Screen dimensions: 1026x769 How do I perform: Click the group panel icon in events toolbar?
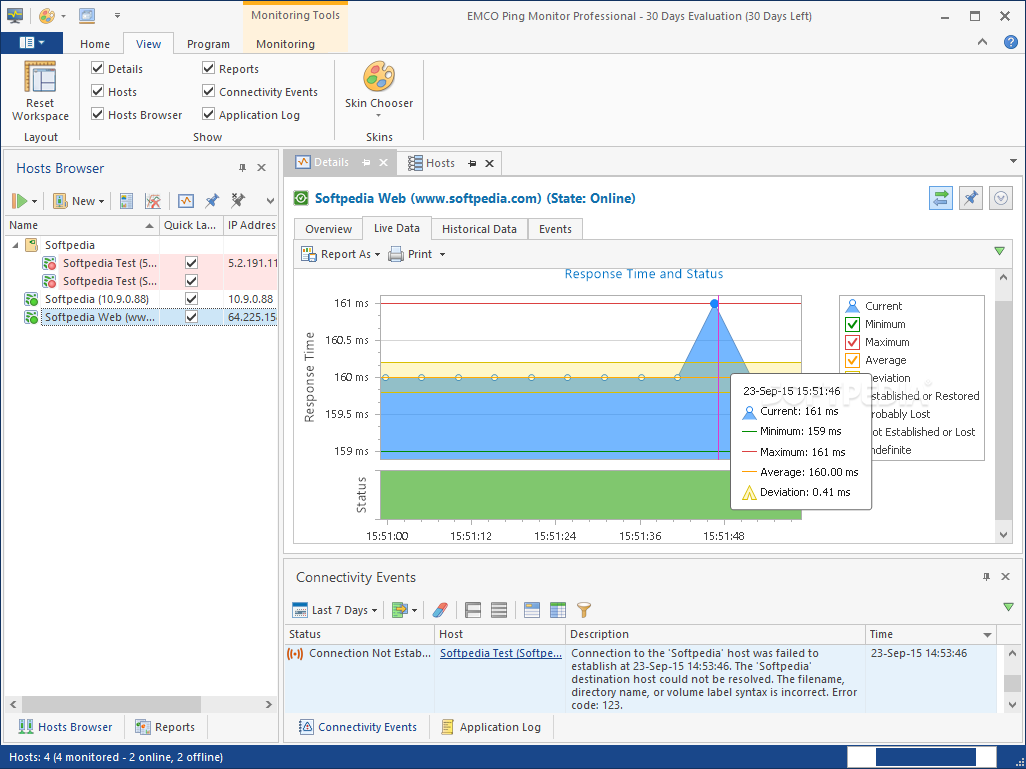tap(532, 610)
